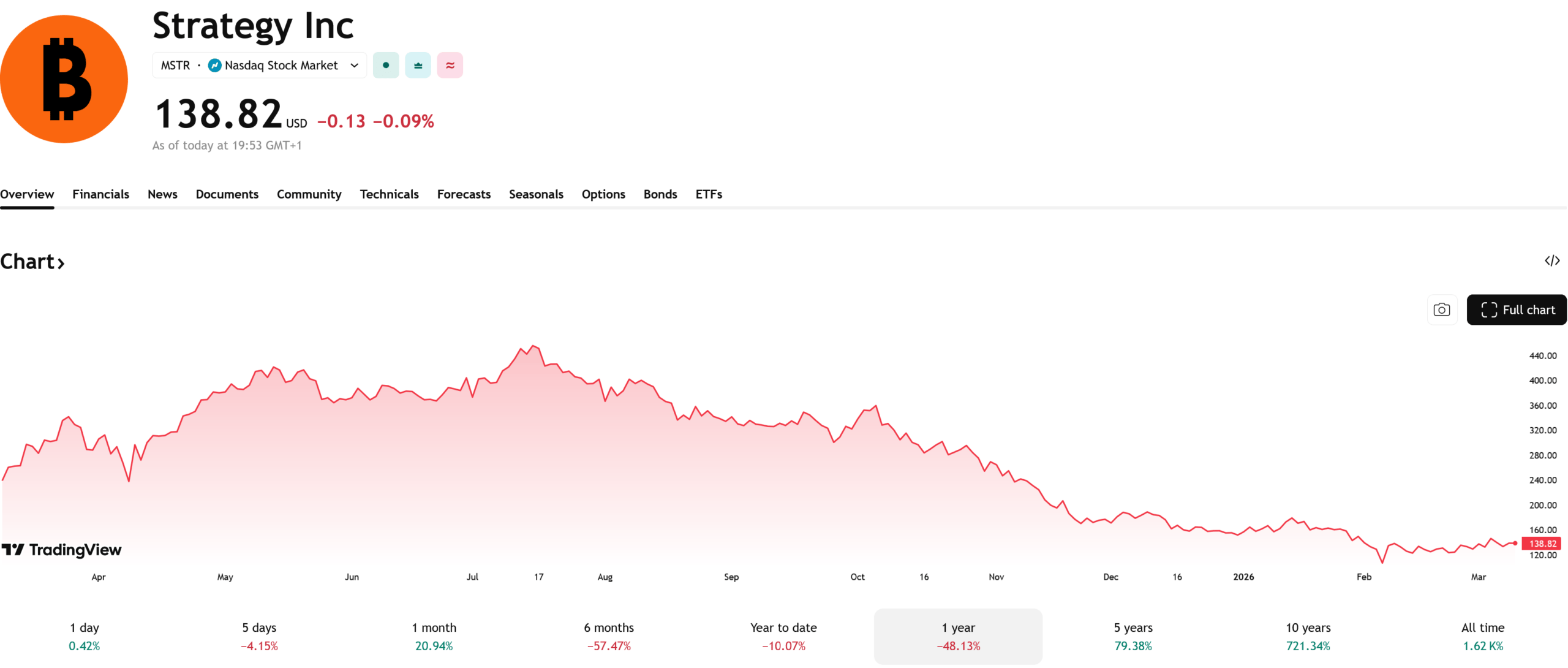Click the Nasdaq Stock Market exchange icon
1568x668 pixels.
coord(214,66)
